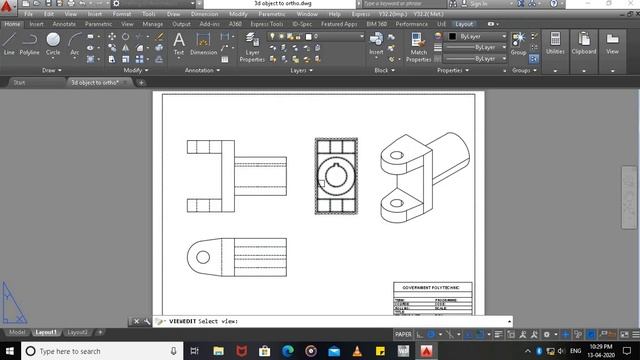
Task: Toggle PAPER space button in status bar
Action: (403, 335)
